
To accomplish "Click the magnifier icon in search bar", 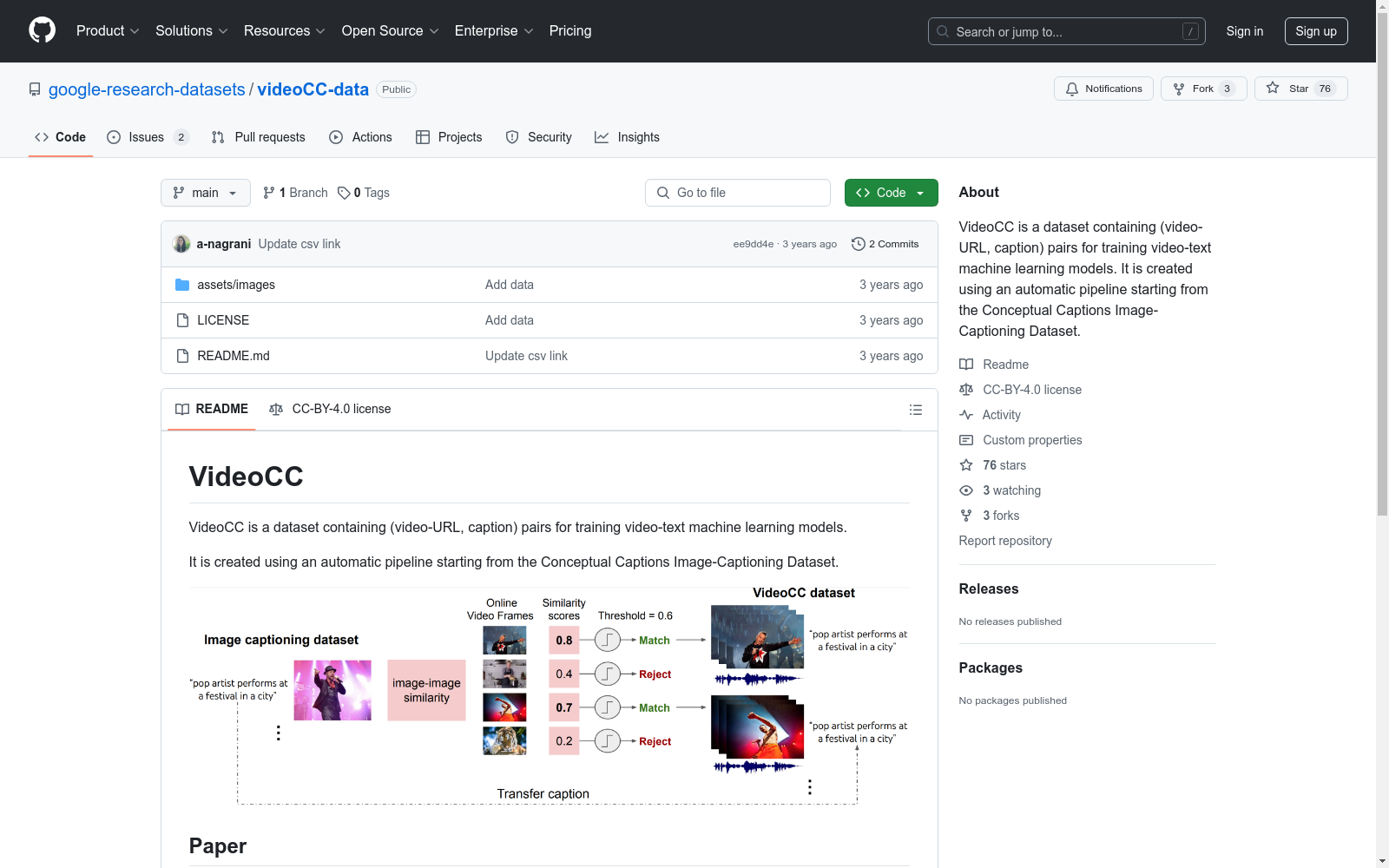I will (x=943, y=31).
